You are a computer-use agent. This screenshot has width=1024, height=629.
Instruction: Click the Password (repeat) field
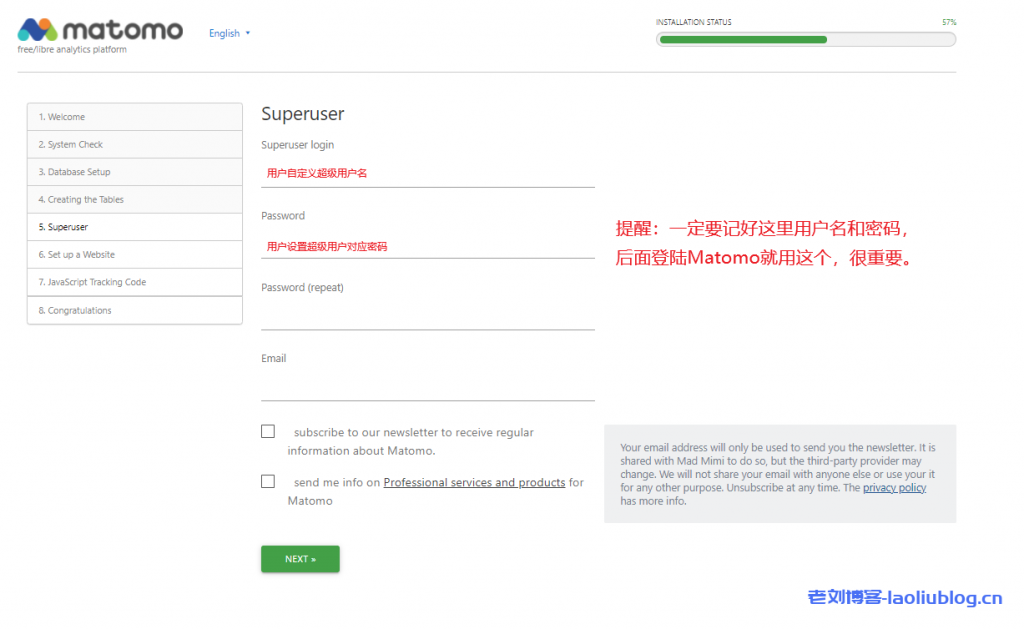tap(427, 316)
